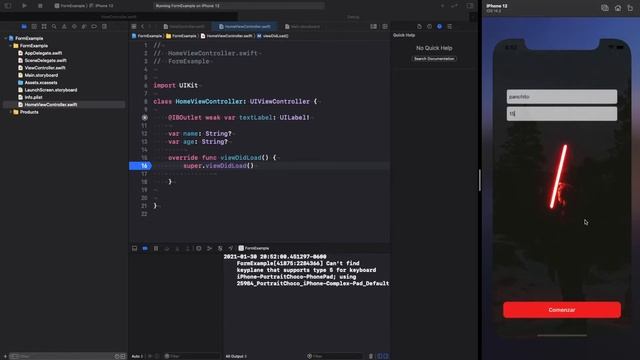Toggle the inspector panel visibility
Image resolution: width=640 pixels, height=360 pixels.
point(470,6)
